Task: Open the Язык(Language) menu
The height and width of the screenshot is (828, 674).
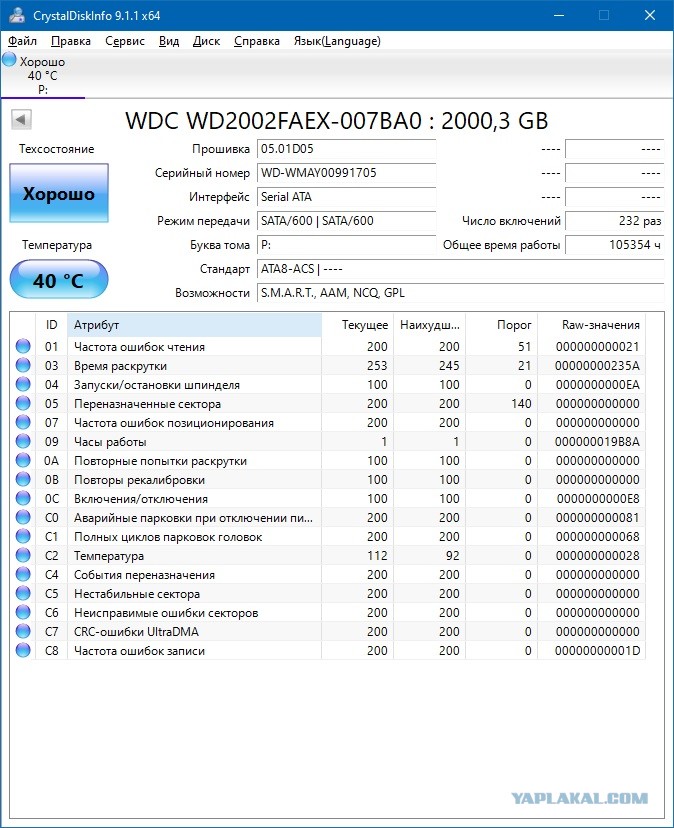Action: [337, 41]
